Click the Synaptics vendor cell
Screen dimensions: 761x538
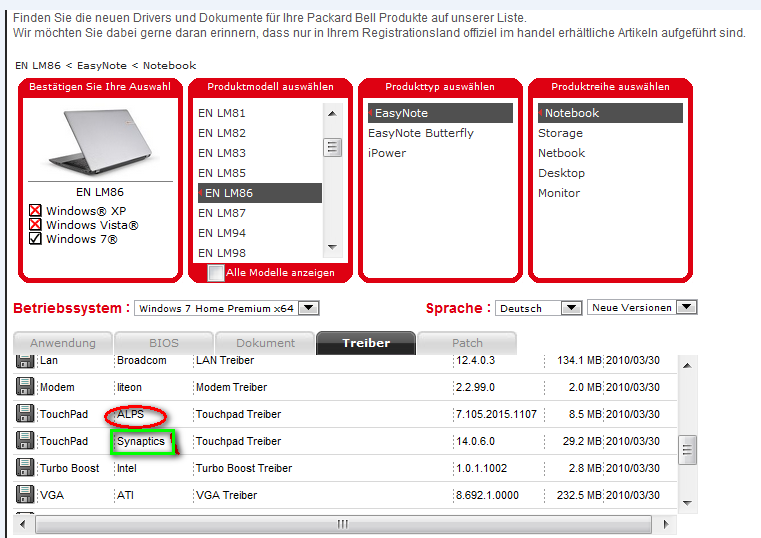tap(141, 441)
